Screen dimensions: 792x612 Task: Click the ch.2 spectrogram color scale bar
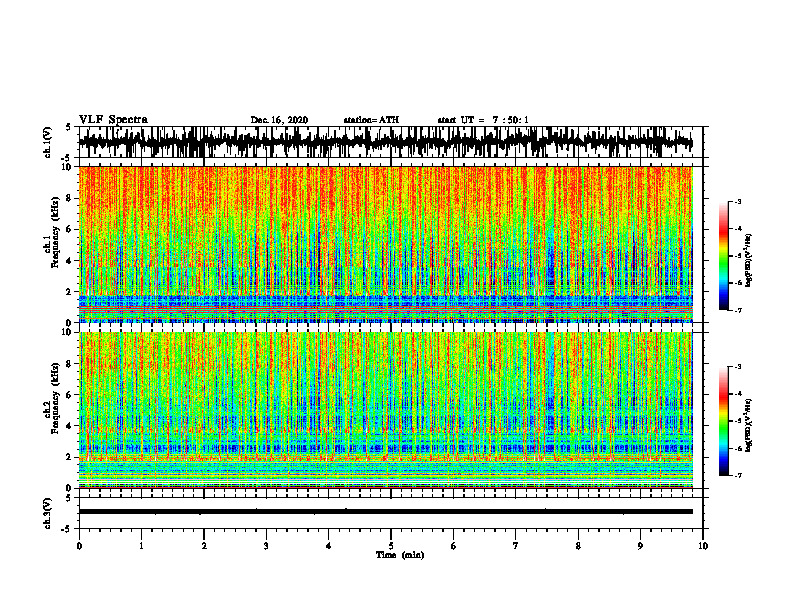[724, 421]
